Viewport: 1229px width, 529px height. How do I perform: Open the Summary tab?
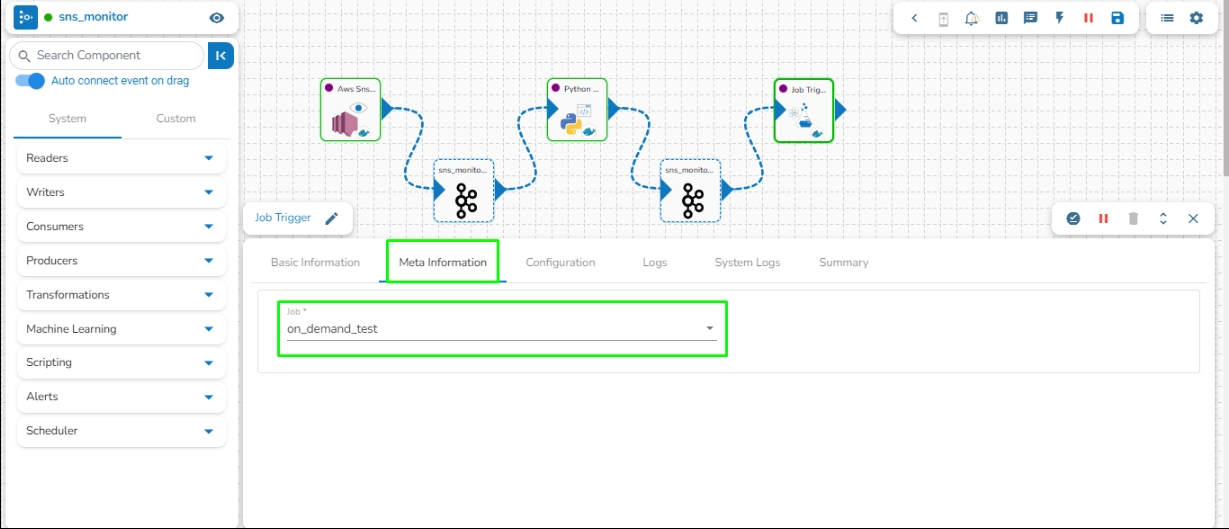[844, 262]
